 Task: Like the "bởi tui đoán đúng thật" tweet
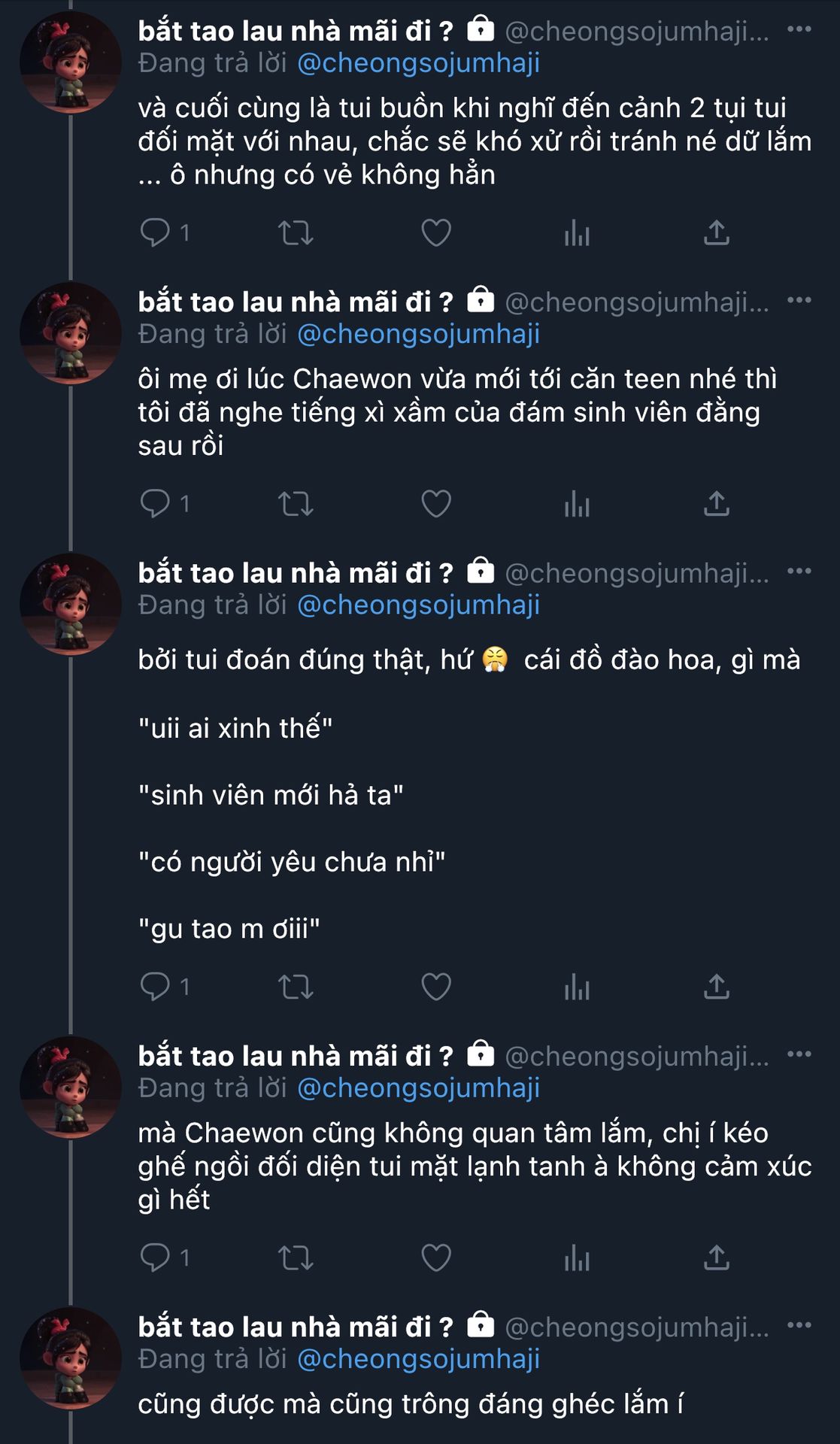point(436,986)
